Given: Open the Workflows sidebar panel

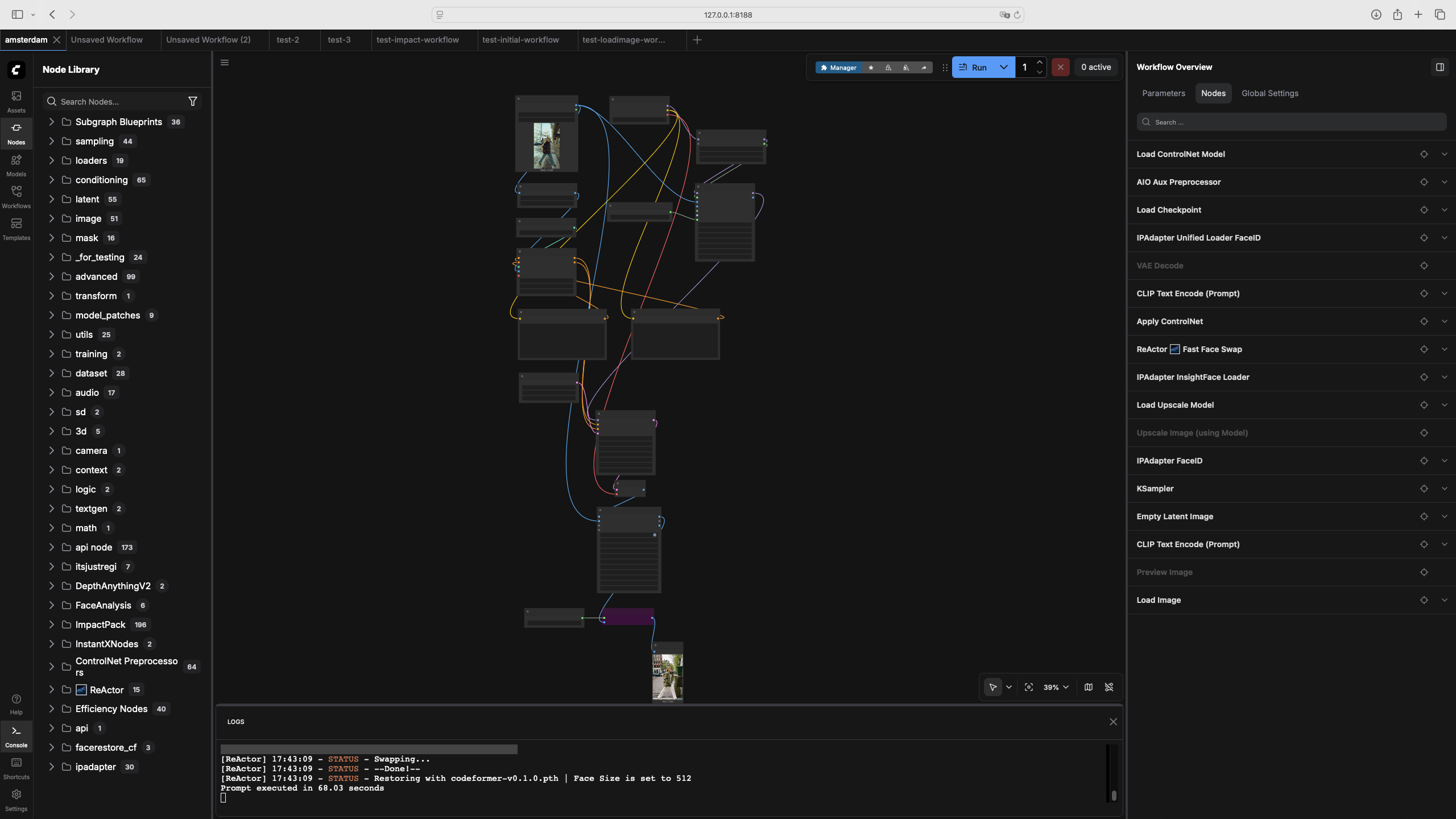Looking at the screenshot, I should click(x=16, y=197).
